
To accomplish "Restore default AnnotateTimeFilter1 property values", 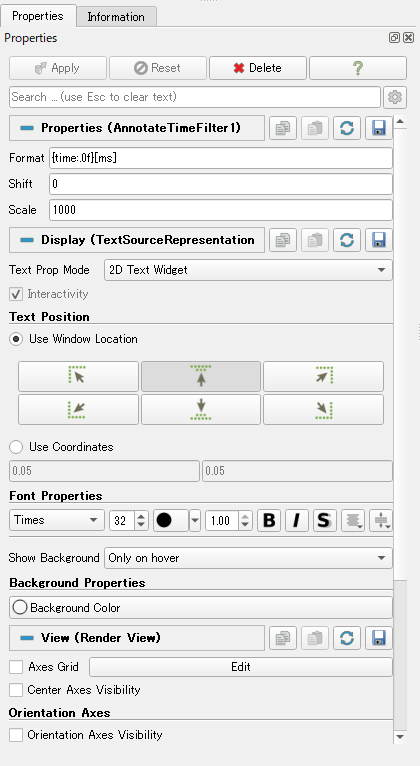I will point(347,128).
